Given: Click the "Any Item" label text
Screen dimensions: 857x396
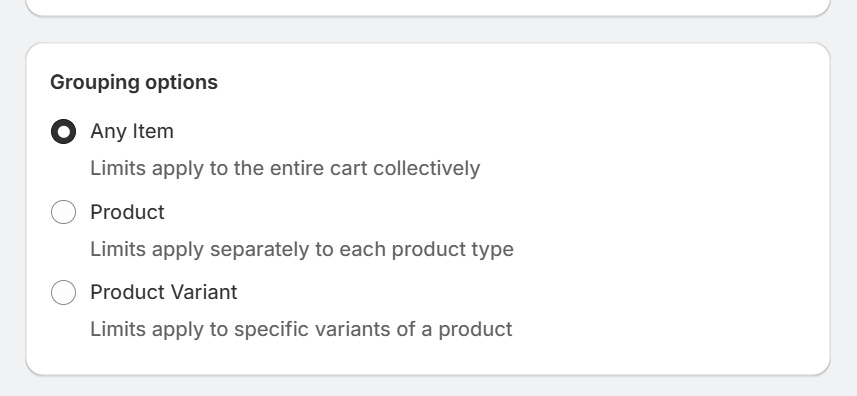Looking at the screenshot, I should pos(132,132).
